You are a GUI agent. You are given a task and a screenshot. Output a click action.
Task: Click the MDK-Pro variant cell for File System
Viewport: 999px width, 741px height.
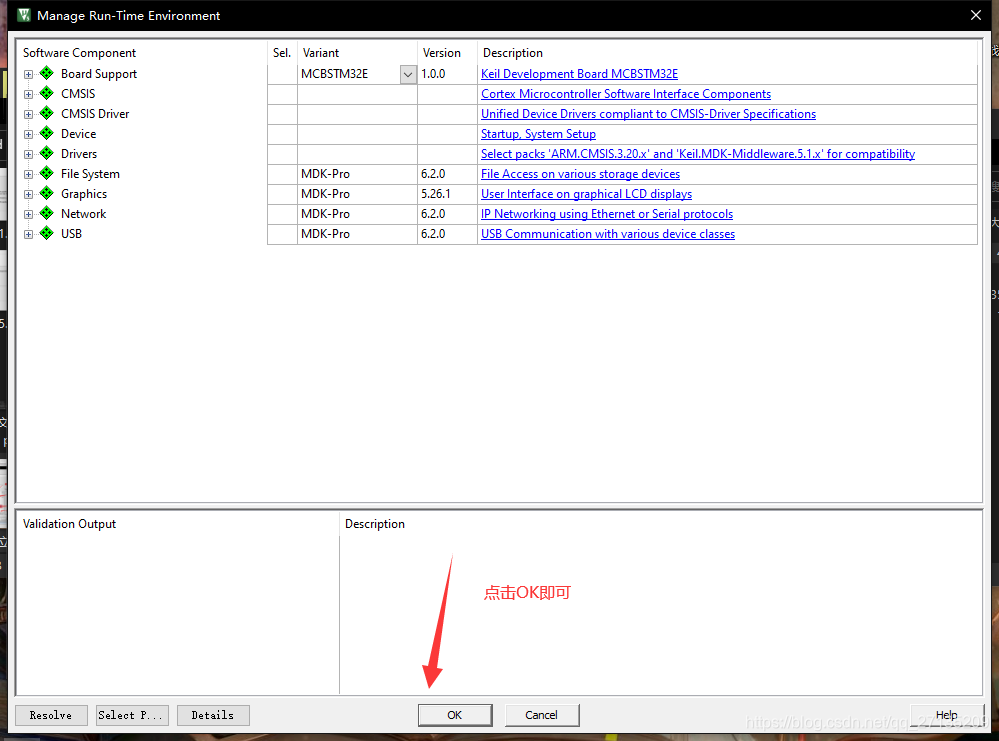click(357, 174)
